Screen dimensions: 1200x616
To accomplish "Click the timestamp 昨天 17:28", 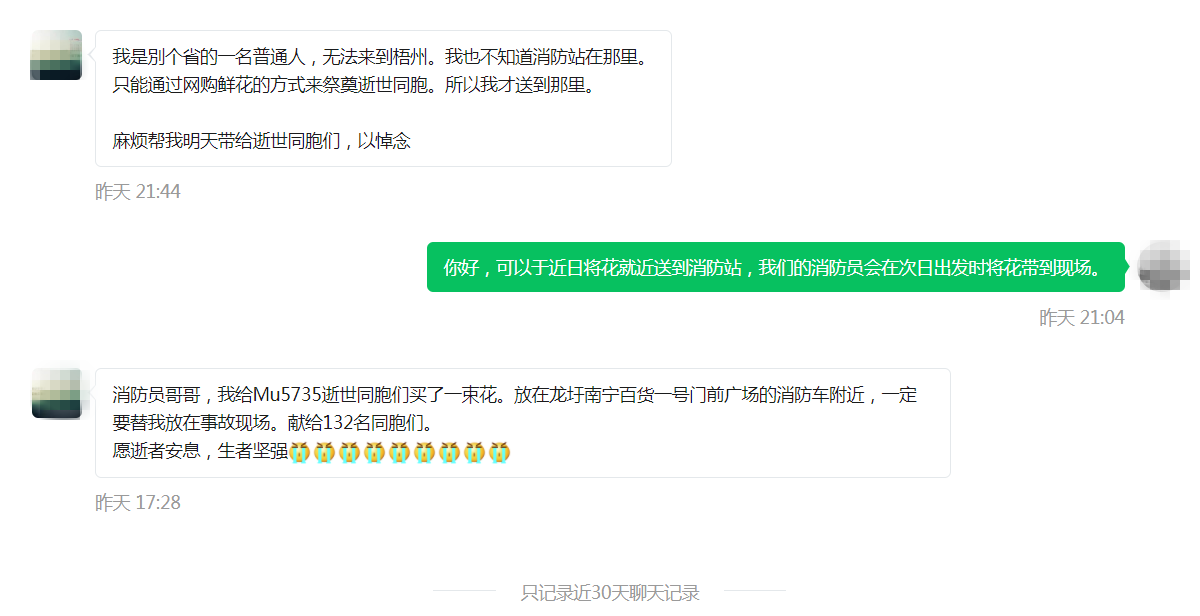I will coord(138,502).
